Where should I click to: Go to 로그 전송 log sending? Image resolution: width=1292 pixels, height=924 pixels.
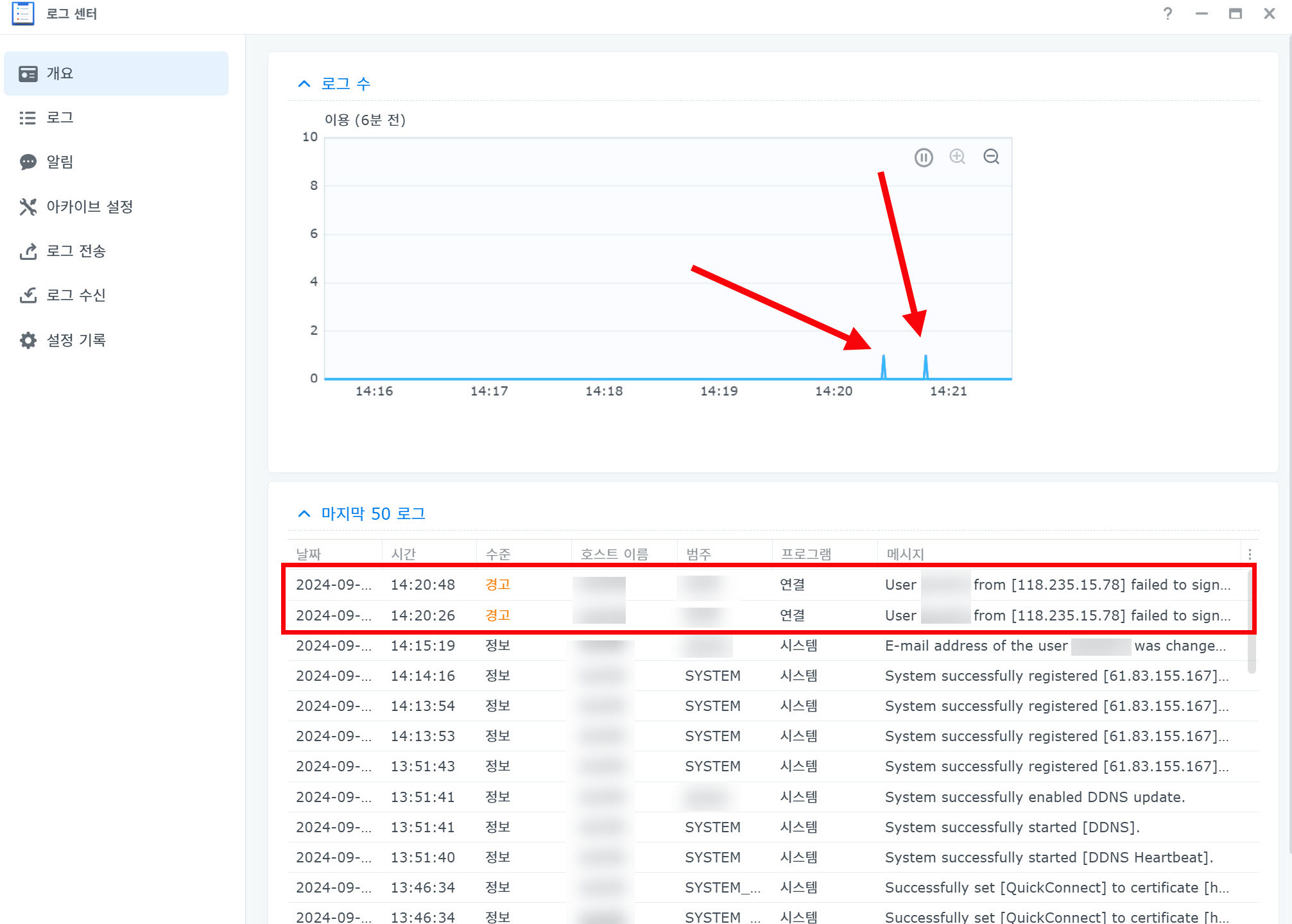tap(76, 251)
